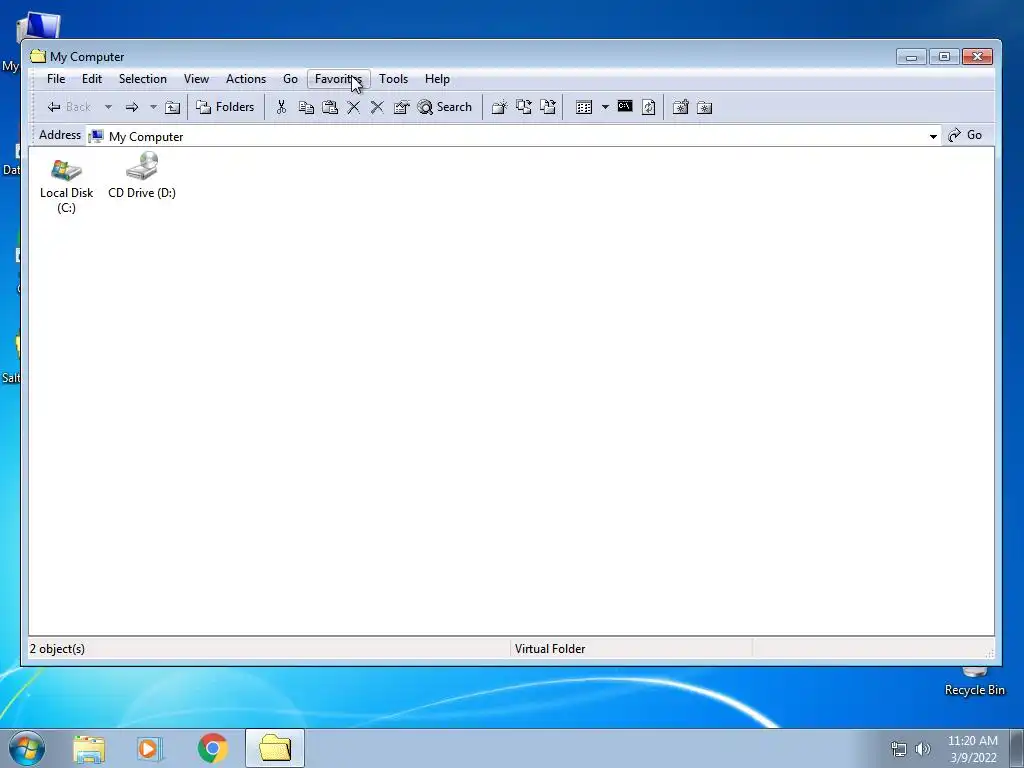This screenshot has width=1024, height=768.
Task: Click the active folder app on taskbar
Action: click(x=275, y=748)
